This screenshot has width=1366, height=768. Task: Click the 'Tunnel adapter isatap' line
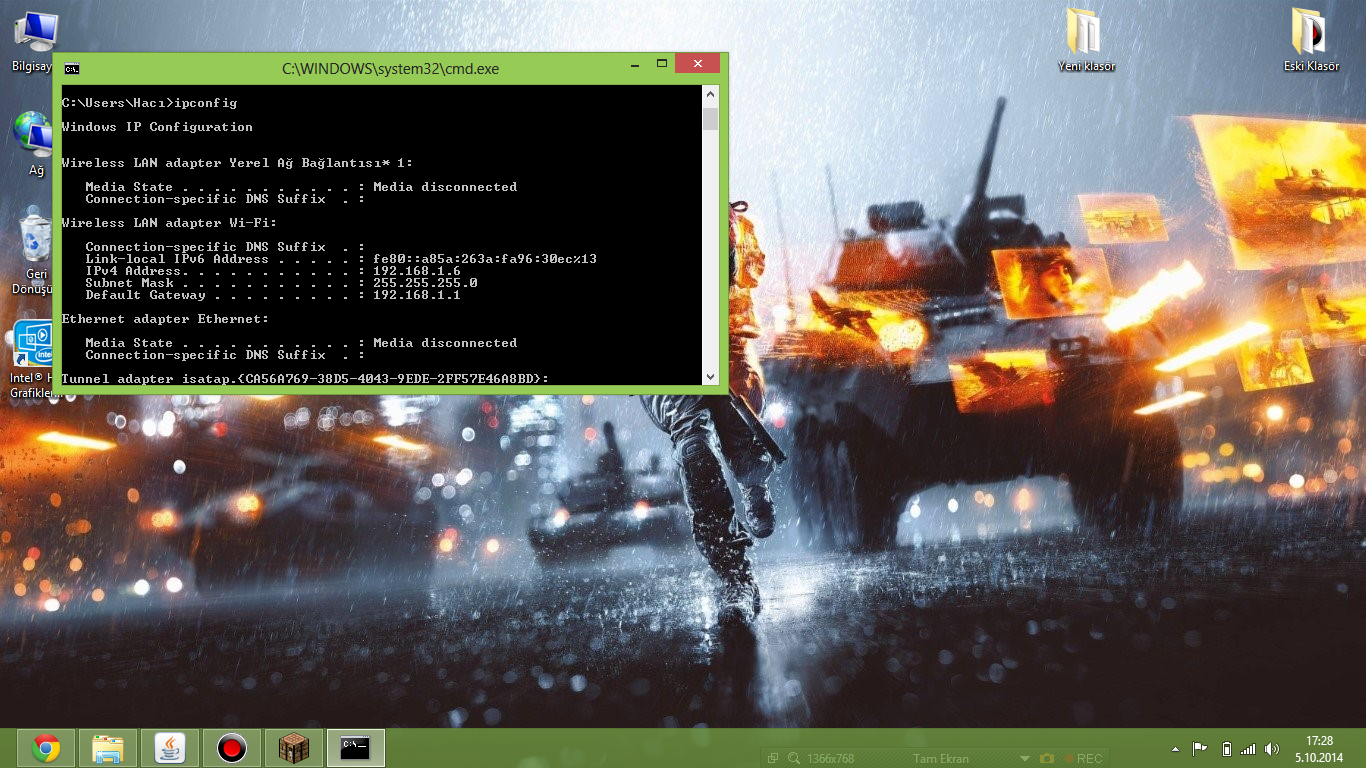pos(305,379)
